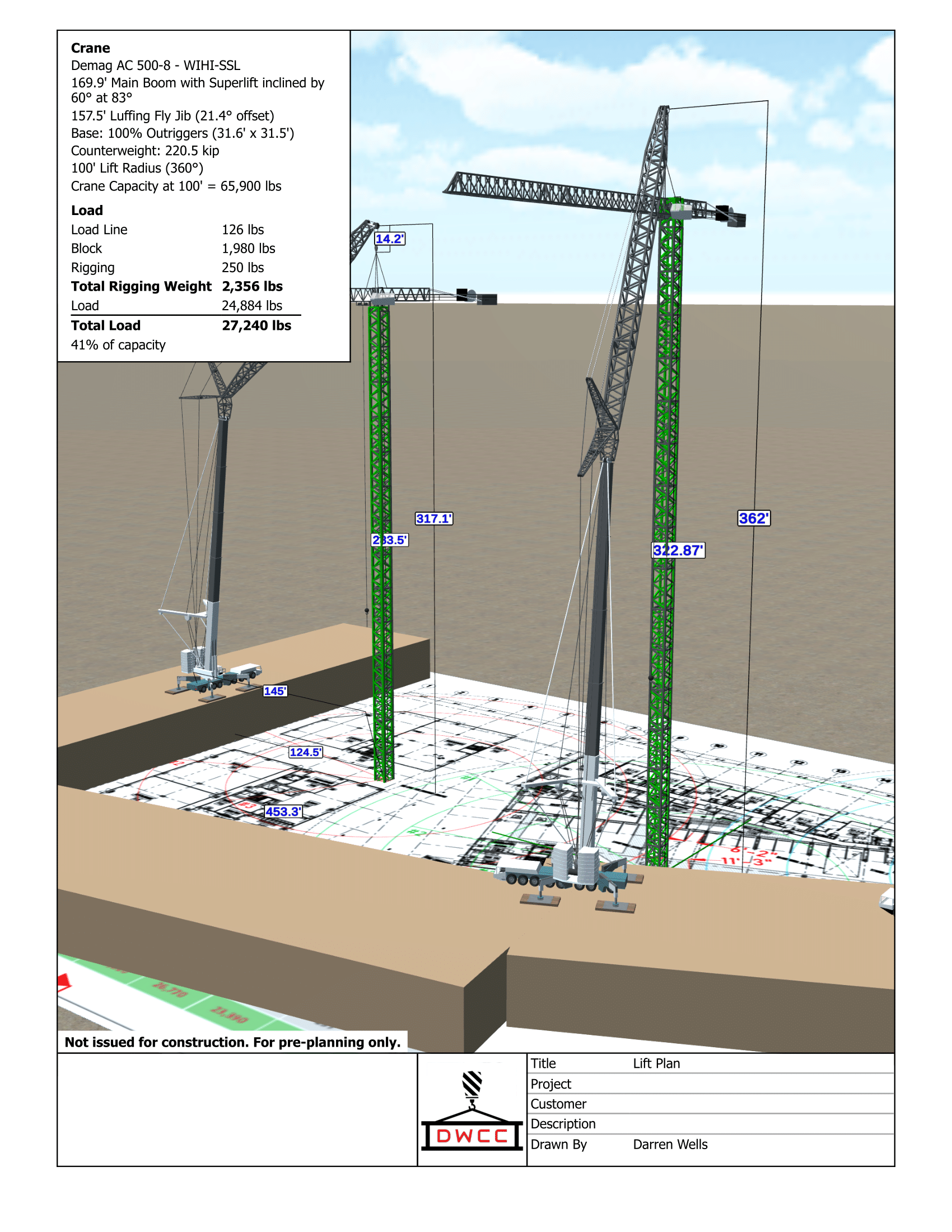
Task: Click the Title field reading Lift Plan
Action: click(656, 1063)
